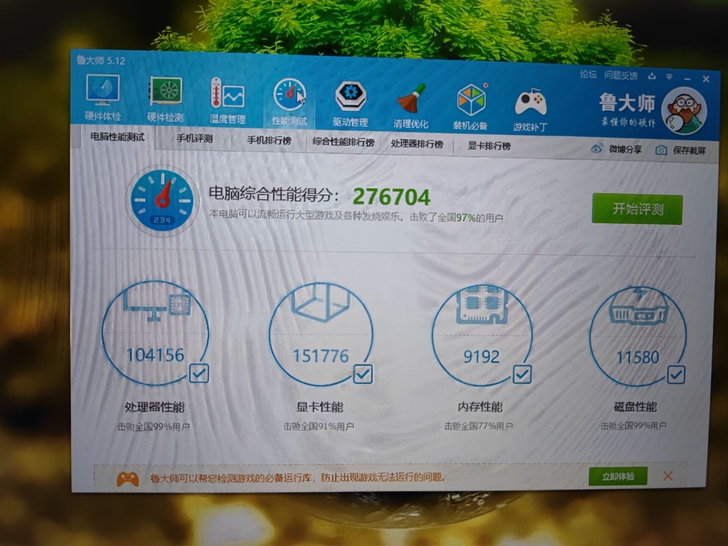
Task: Click the 鲁大师 5.12 title text
Action: click(101, 60)
